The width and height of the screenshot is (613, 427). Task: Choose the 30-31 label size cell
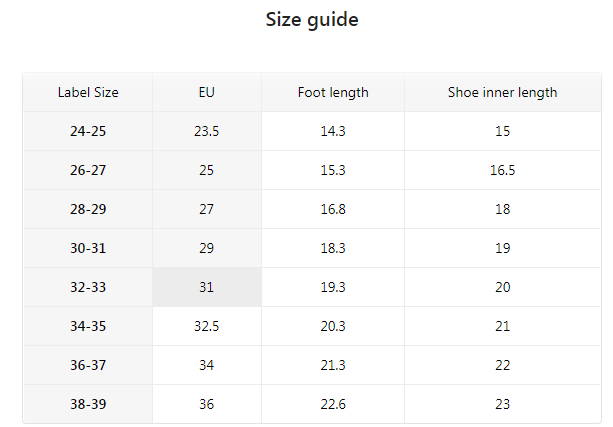coord(88,248)
